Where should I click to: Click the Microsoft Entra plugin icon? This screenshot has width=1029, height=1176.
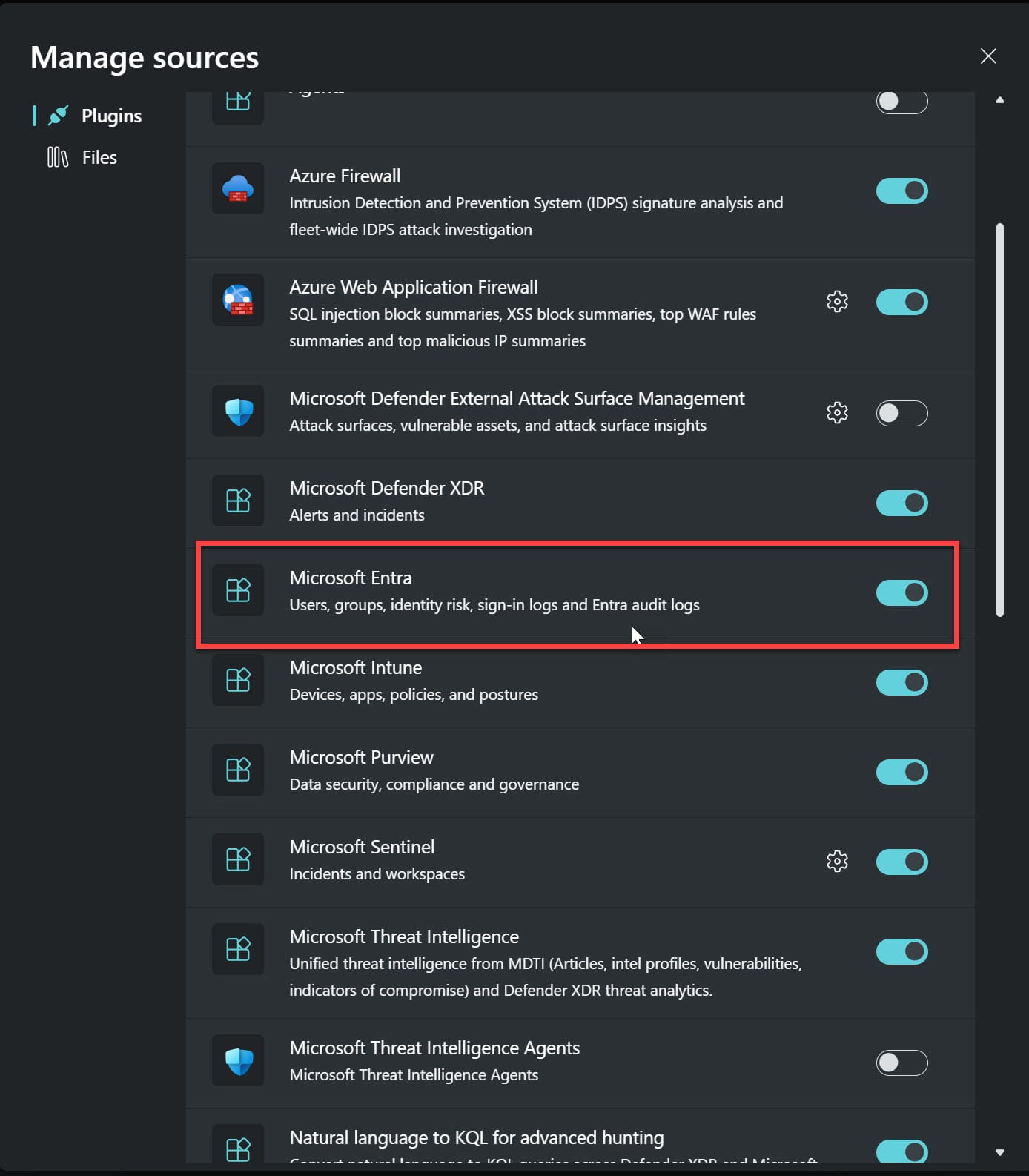click(238, 590)
